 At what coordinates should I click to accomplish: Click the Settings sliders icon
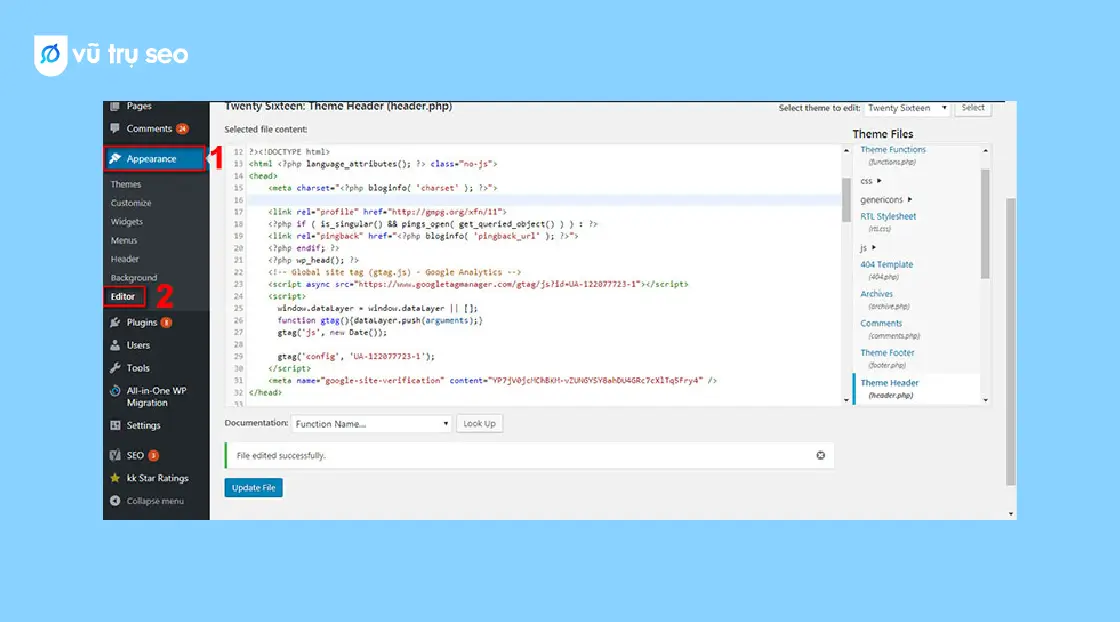coord(115,426)
